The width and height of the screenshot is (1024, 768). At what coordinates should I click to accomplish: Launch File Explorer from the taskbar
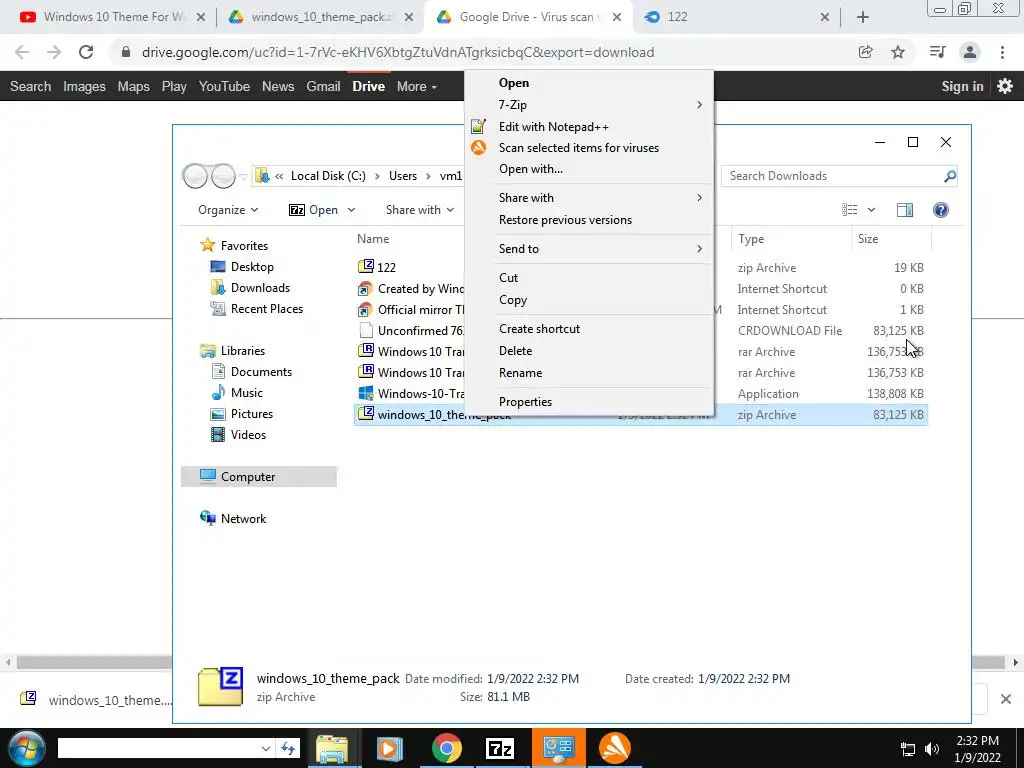point(332,748)
